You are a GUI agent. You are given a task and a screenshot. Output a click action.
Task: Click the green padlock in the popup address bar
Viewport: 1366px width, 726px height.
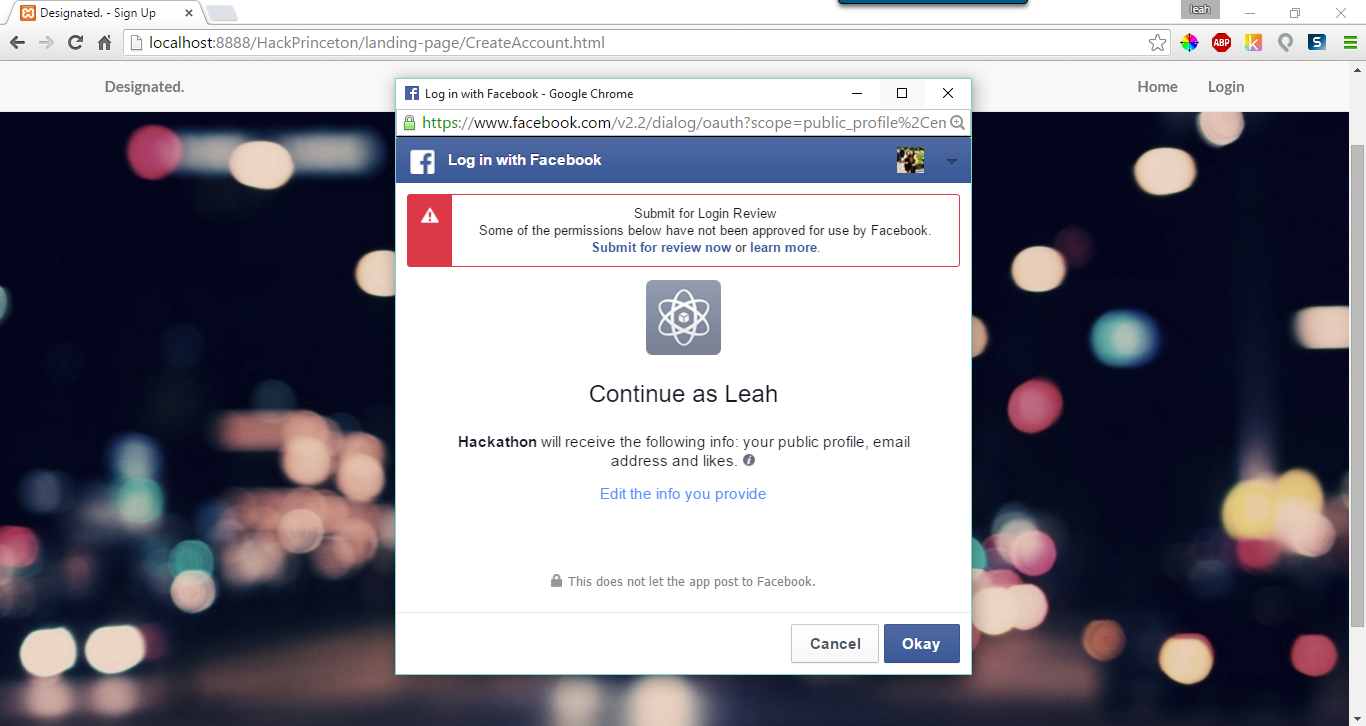coord(409,122)
